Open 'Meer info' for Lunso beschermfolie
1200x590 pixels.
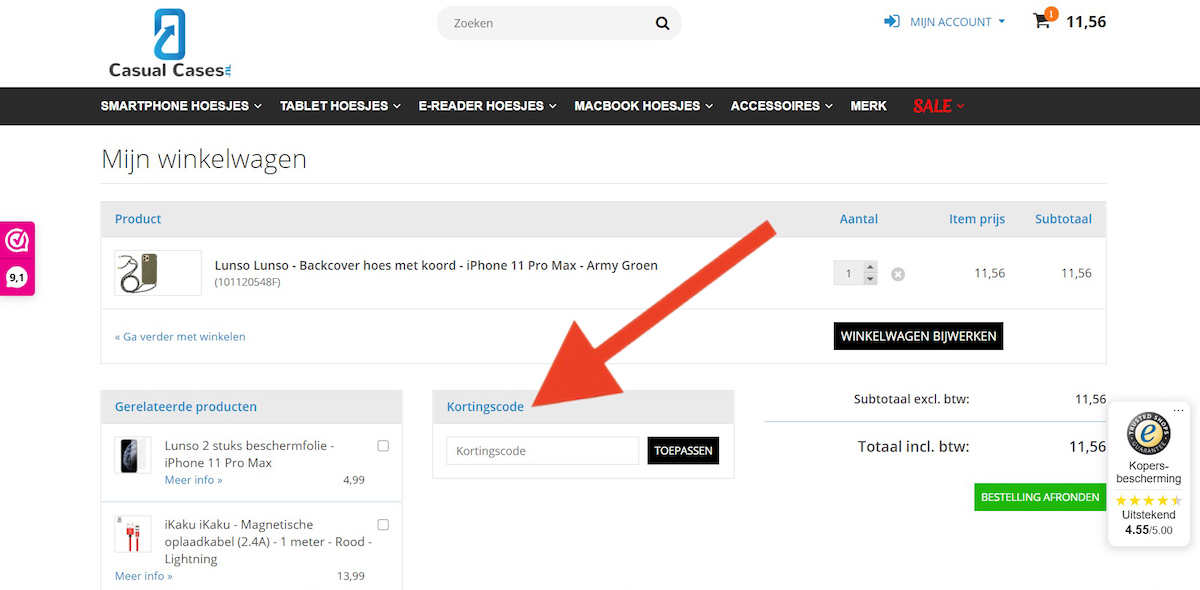pyautogui.click(x=194, y=480)
